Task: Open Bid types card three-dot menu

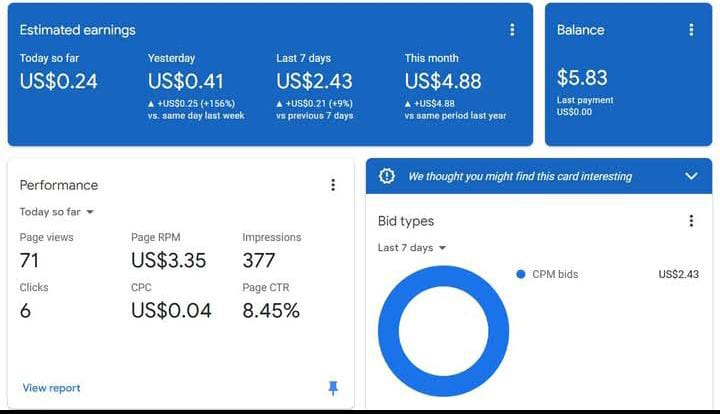Action: [x=691, y=221]
